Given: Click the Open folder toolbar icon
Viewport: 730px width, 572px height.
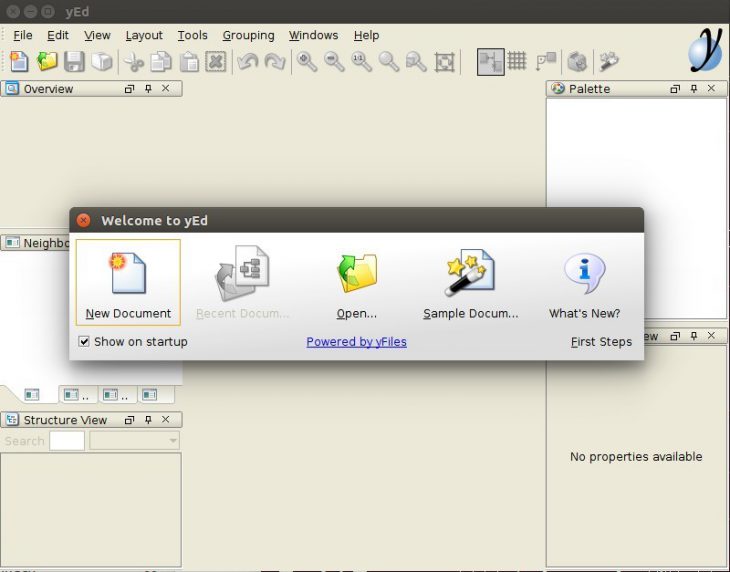Looking at the screenshot, I should click(47, 61).
